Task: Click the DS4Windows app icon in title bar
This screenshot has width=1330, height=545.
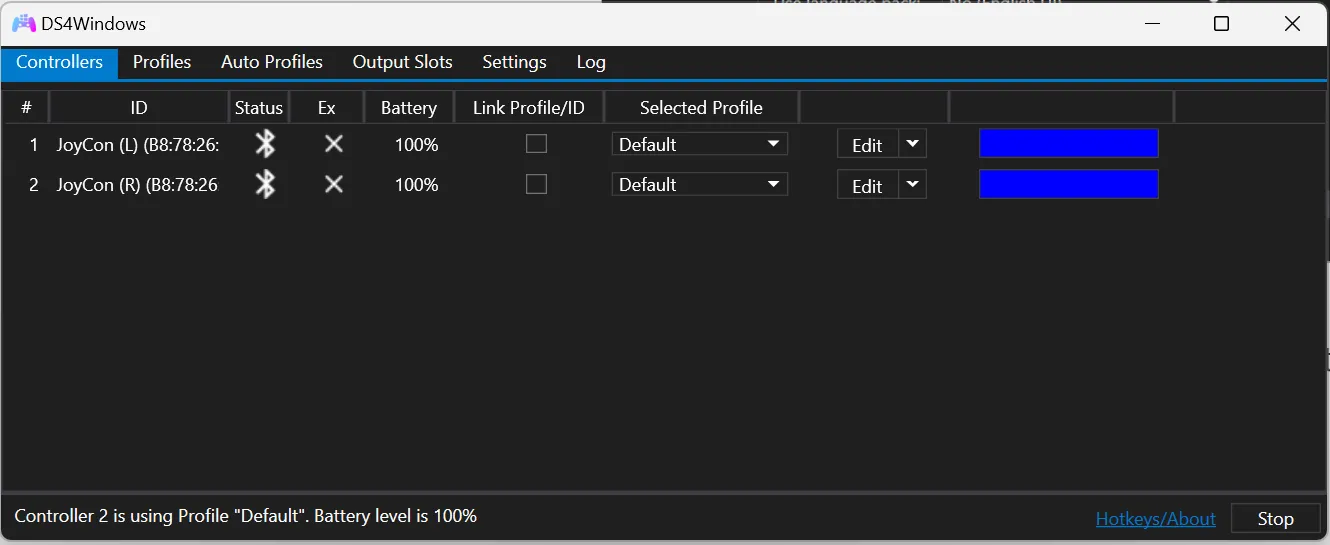Action: (24, 23)
